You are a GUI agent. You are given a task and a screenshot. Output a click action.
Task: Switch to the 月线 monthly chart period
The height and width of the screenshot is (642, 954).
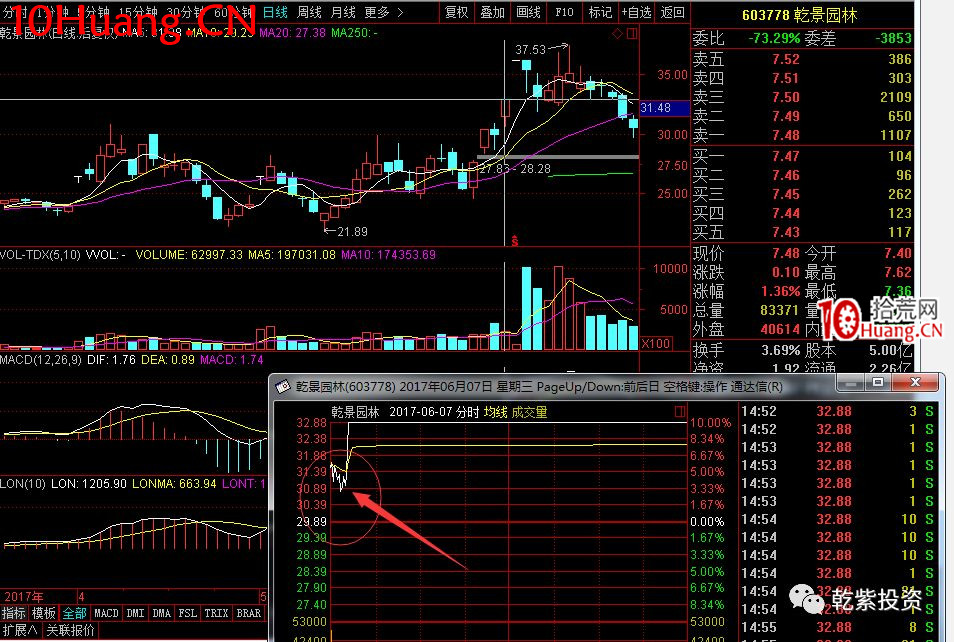343,12
